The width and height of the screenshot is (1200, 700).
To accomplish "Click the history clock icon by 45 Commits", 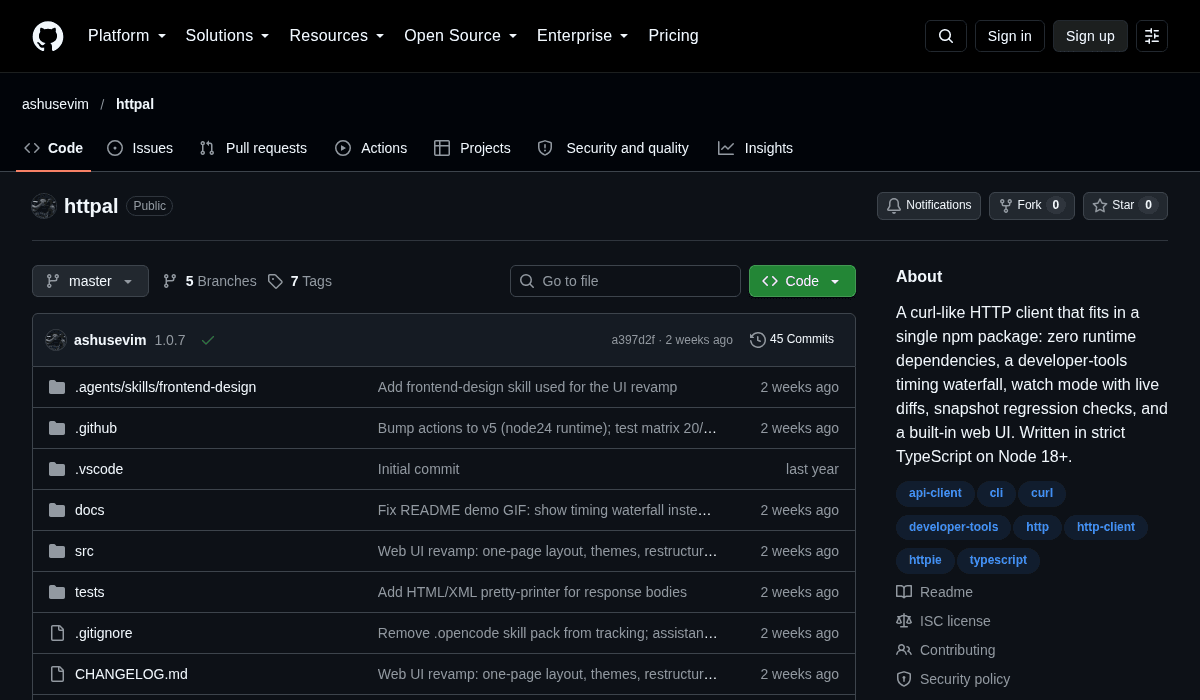I will 758,340.
